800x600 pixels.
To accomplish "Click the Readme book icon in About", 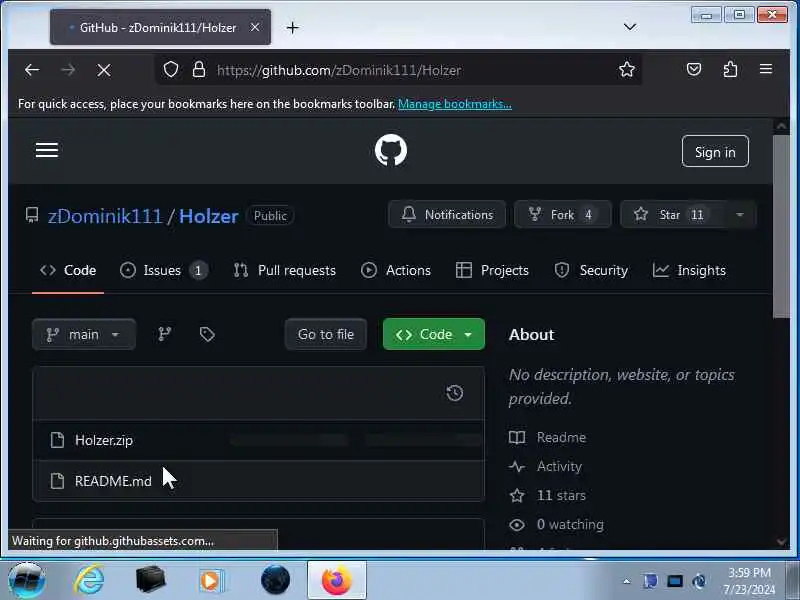I will tap(517, 437).
